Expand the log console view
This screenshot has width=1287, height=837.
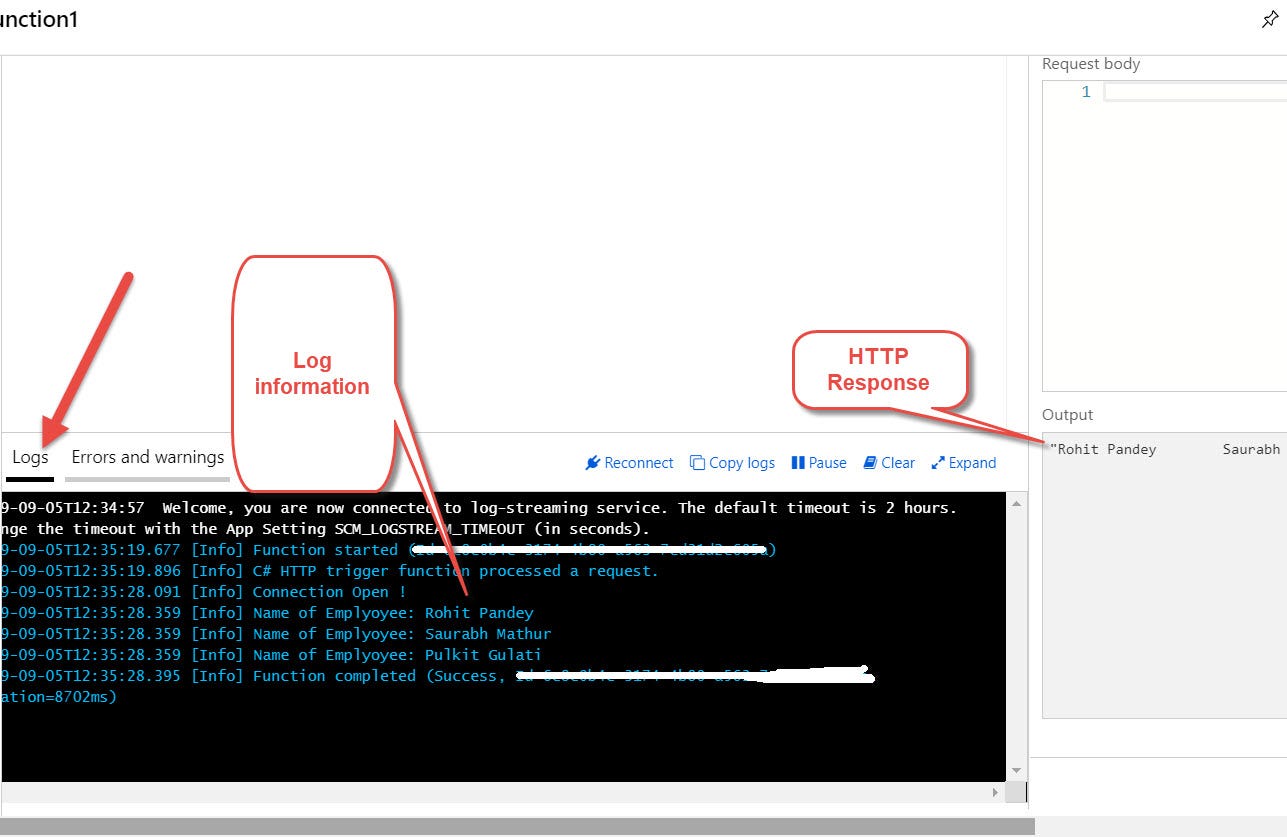click(963, 462)
